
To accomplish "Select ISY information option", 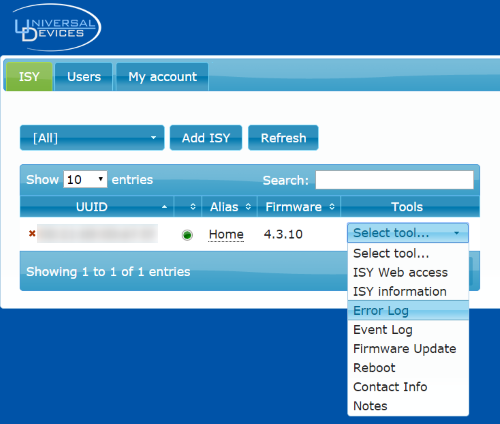I will pos(408,291).
